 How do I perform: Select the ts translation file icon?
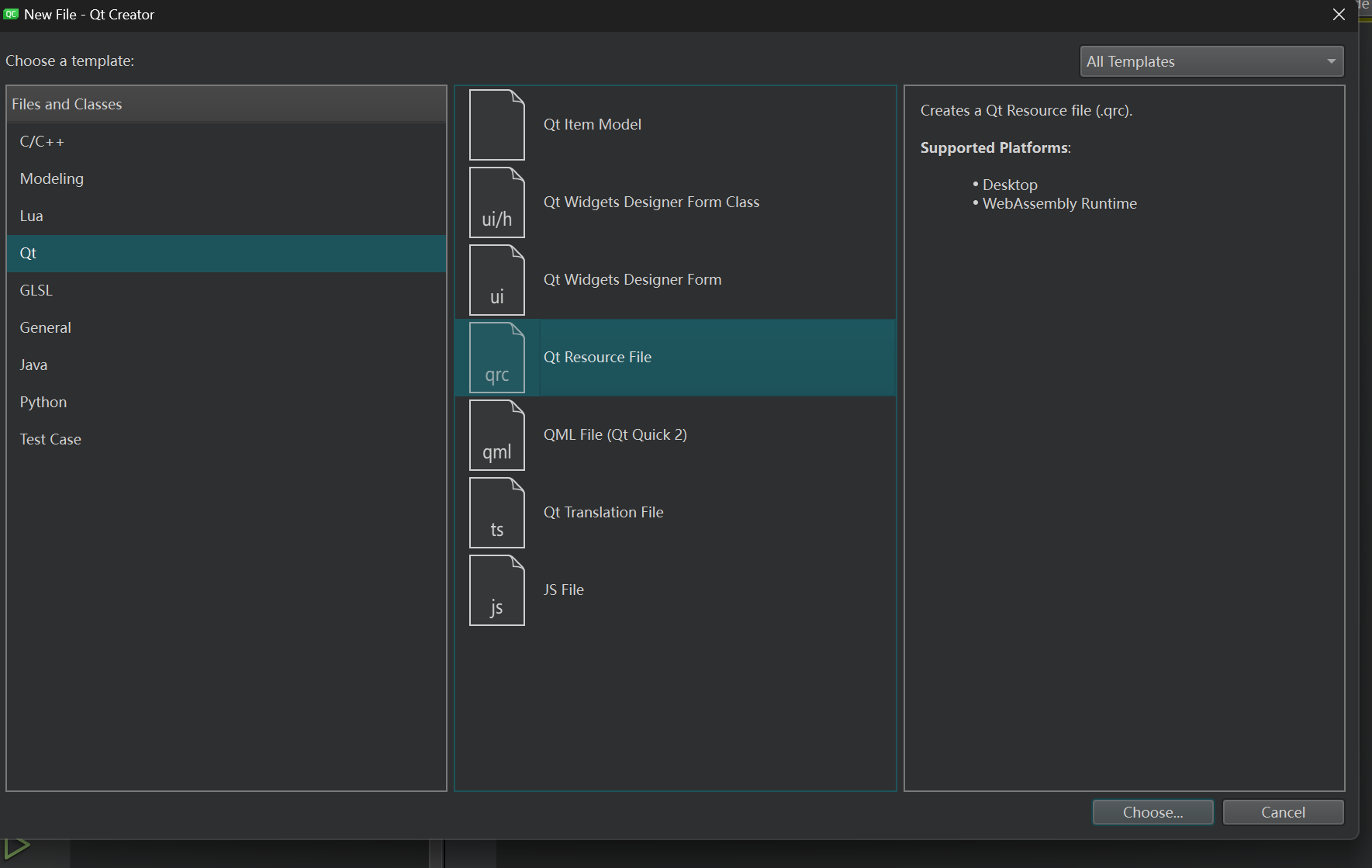click(x=496, y=513)
